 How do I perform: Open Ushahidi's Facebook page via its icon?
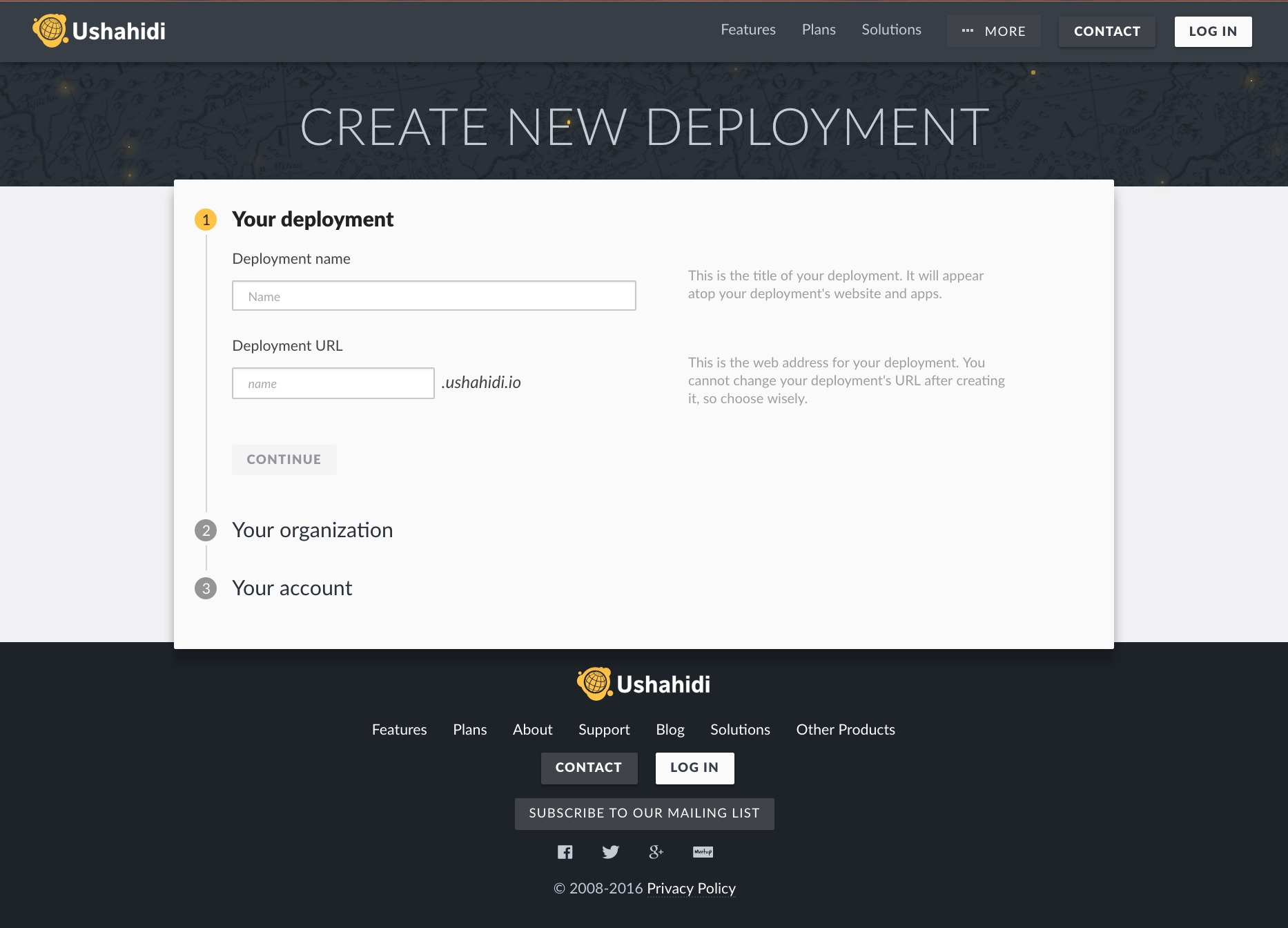565,851
